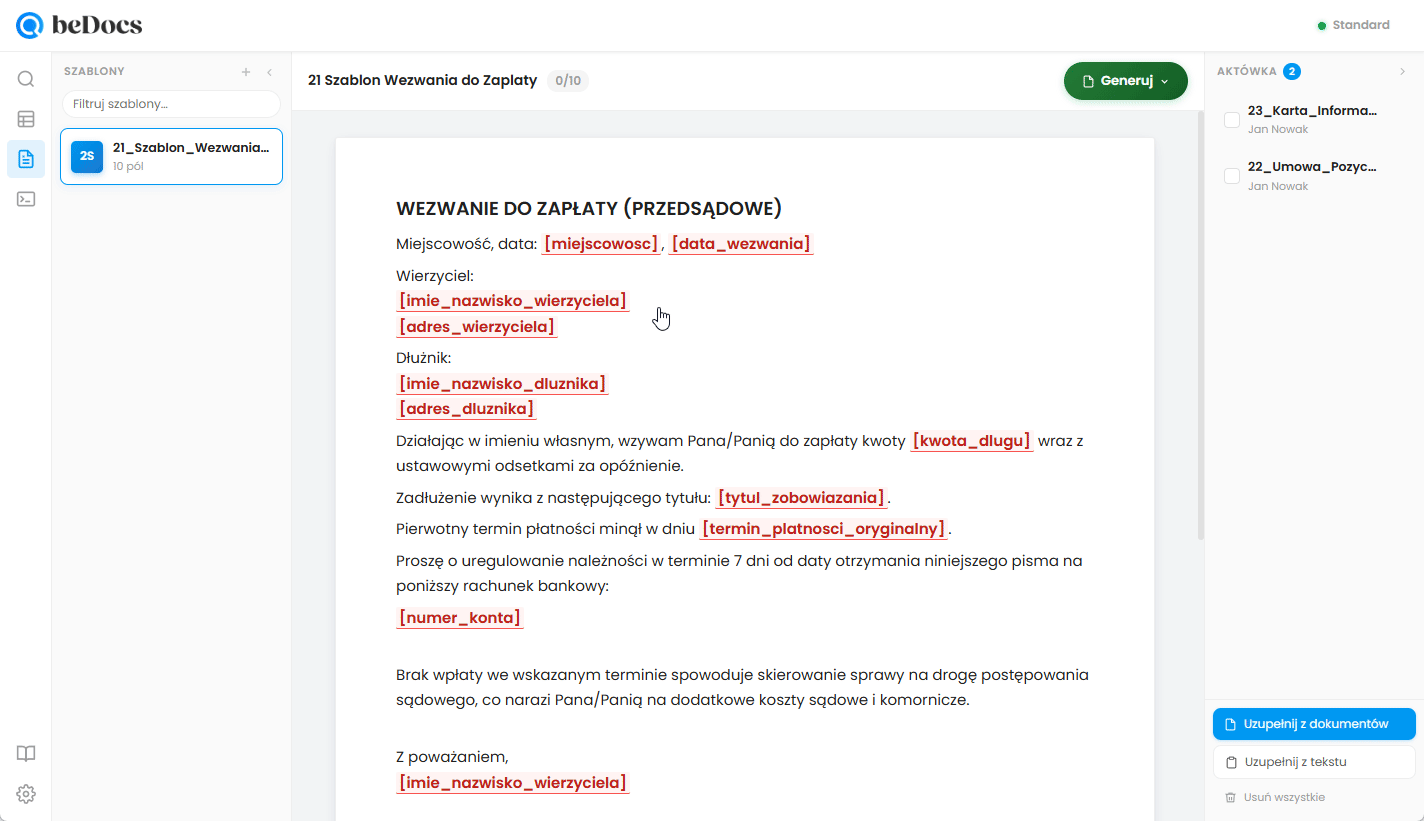Click Uzupełnij z tekstu button
The width and height of the screenshot is (1424, 821).
[x=1314, y=762]
